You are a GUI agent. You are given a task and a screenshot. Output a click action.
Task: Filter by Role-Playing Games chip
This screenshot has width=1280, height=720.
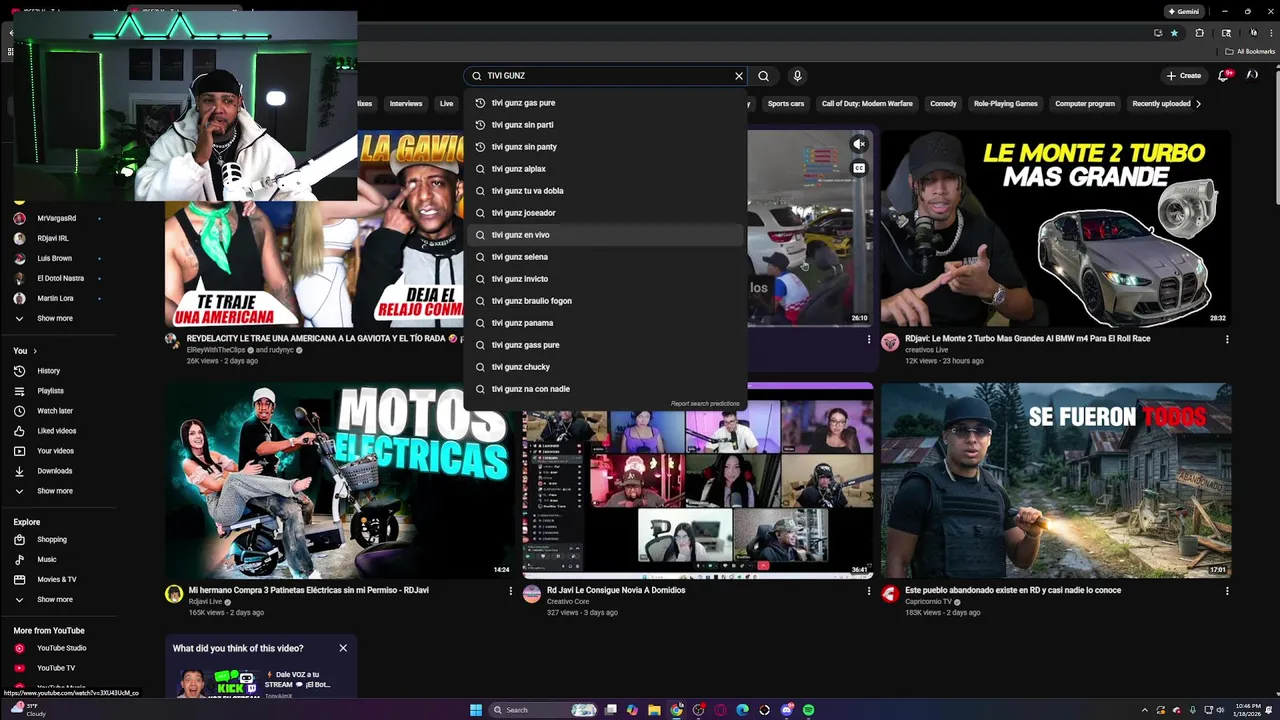coord(1005,104)
